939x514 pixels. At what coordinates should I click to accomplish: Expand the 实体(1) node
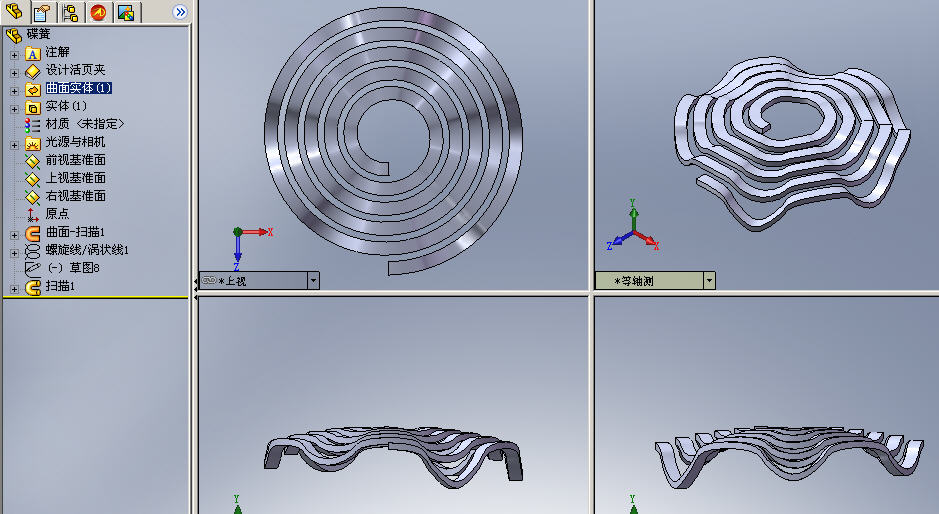14,109
